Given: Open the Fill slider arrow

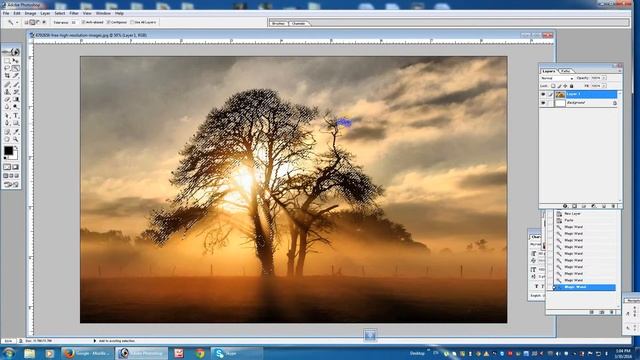Looking at the screenshot, I should click(604, 86).
